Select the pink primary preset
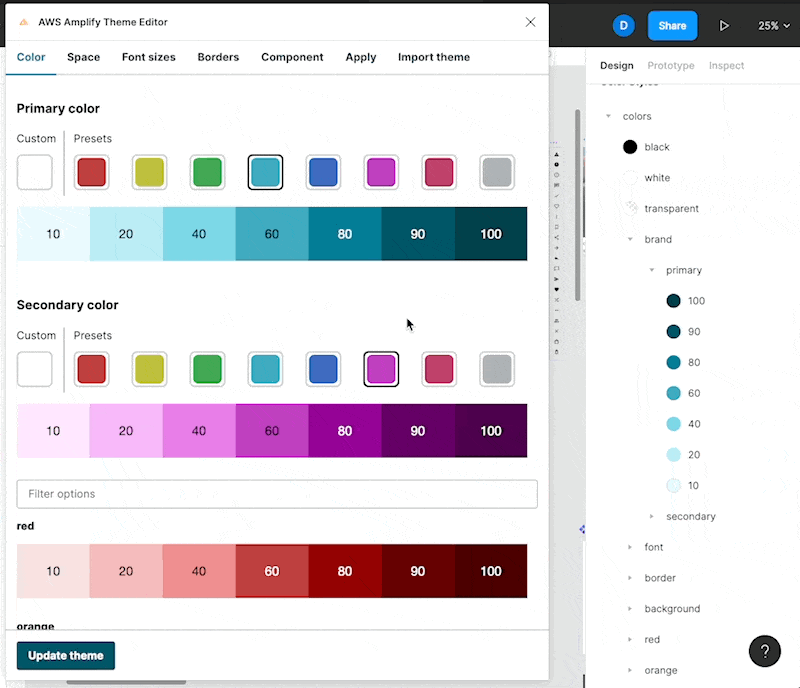The height and width of the screenshot is (688, 800). point(439,172)
